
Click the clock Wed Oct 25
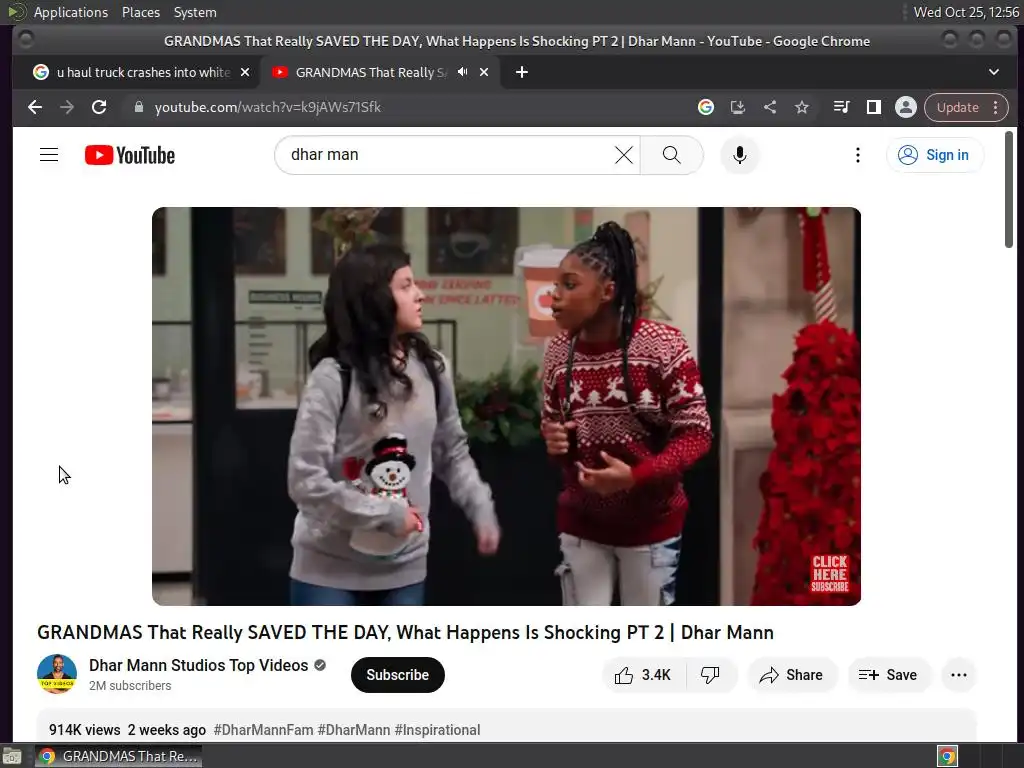pos(967,12)
